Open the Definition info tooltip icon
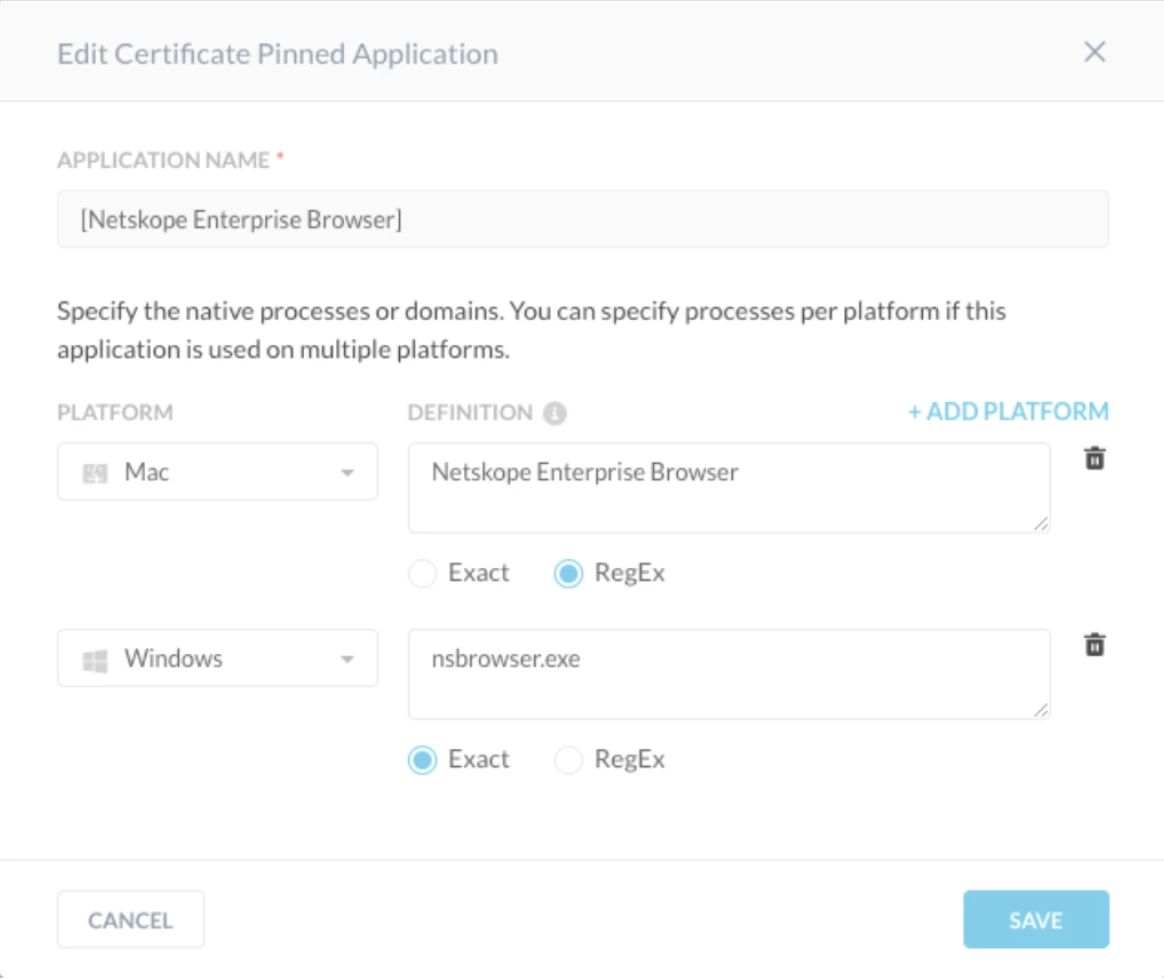The height and width of the screenshot is (980, 1164). (x=555, y=413)
